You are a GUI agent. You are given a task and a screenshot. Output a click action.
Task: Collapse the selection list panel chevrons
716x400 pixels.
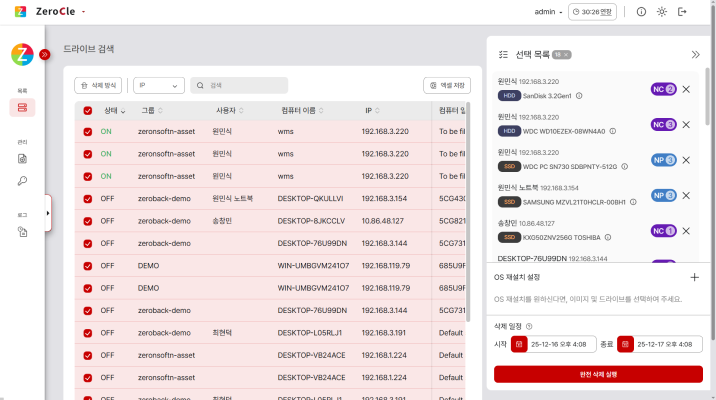[695, 55]
